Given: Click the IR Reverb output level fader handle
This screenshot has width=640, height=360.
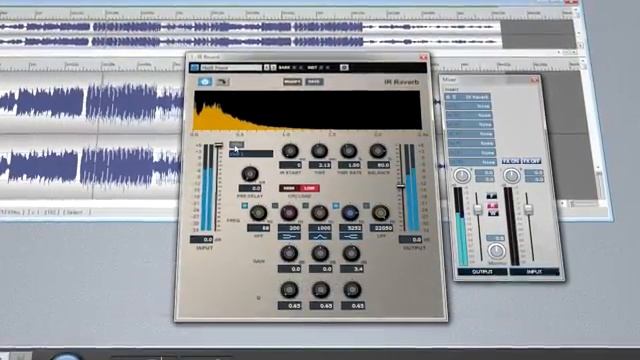Looking at the screenshot, I should pyautogui.click(x=401, y=187).
